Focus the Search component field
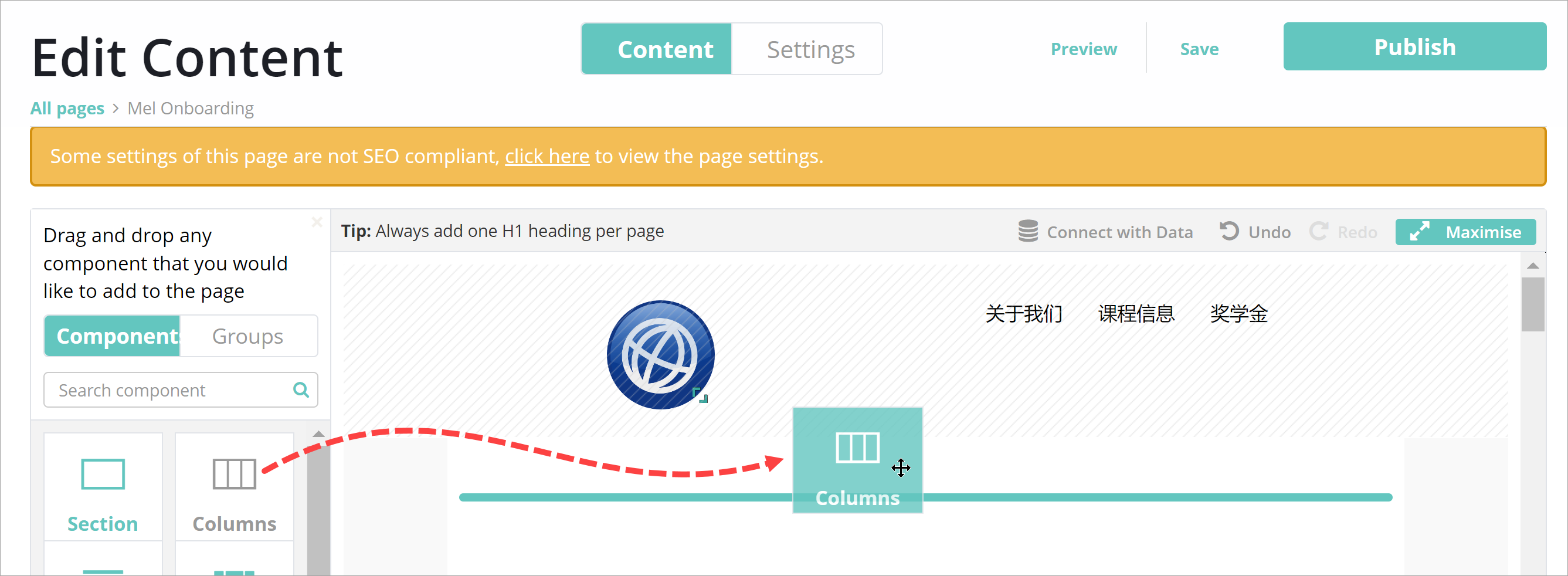Image resolution: width=1568 pixels, height=576 pixels. (x=171, y=390)
